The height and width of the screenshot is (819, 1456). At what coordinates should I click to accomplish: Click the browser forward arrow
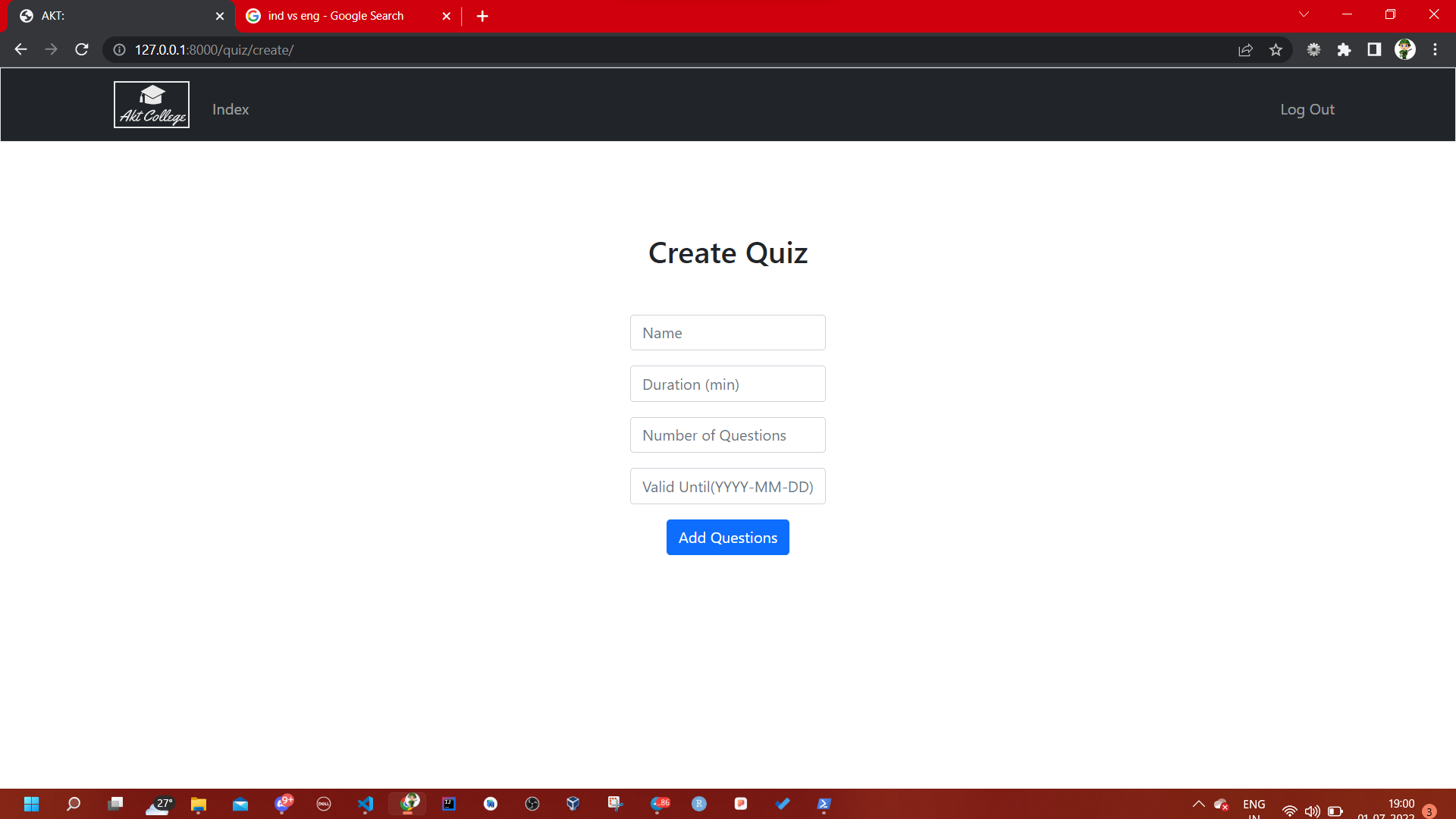pos(51,49)
